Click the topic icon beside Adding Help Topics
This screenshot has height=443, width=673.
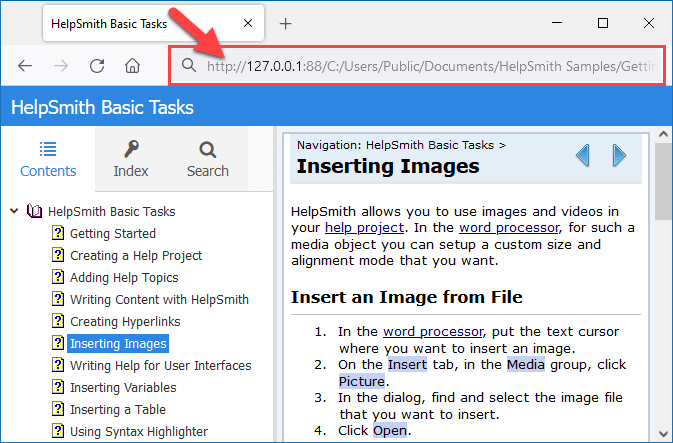tap(58, 277)
